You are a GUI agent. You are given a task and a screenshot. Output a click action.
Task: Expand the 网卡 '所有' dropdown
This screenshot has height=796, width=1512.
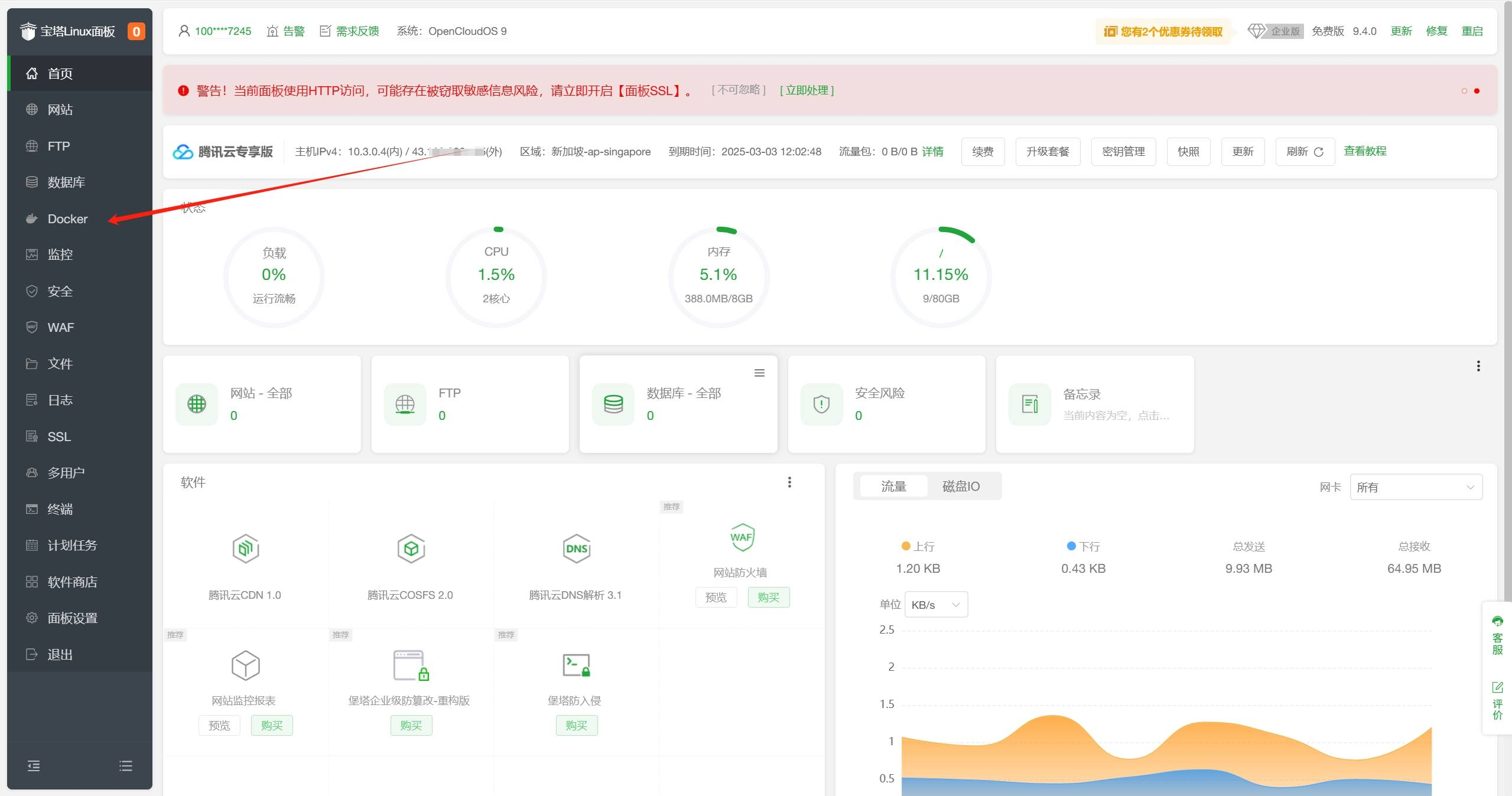(1415, 487)
